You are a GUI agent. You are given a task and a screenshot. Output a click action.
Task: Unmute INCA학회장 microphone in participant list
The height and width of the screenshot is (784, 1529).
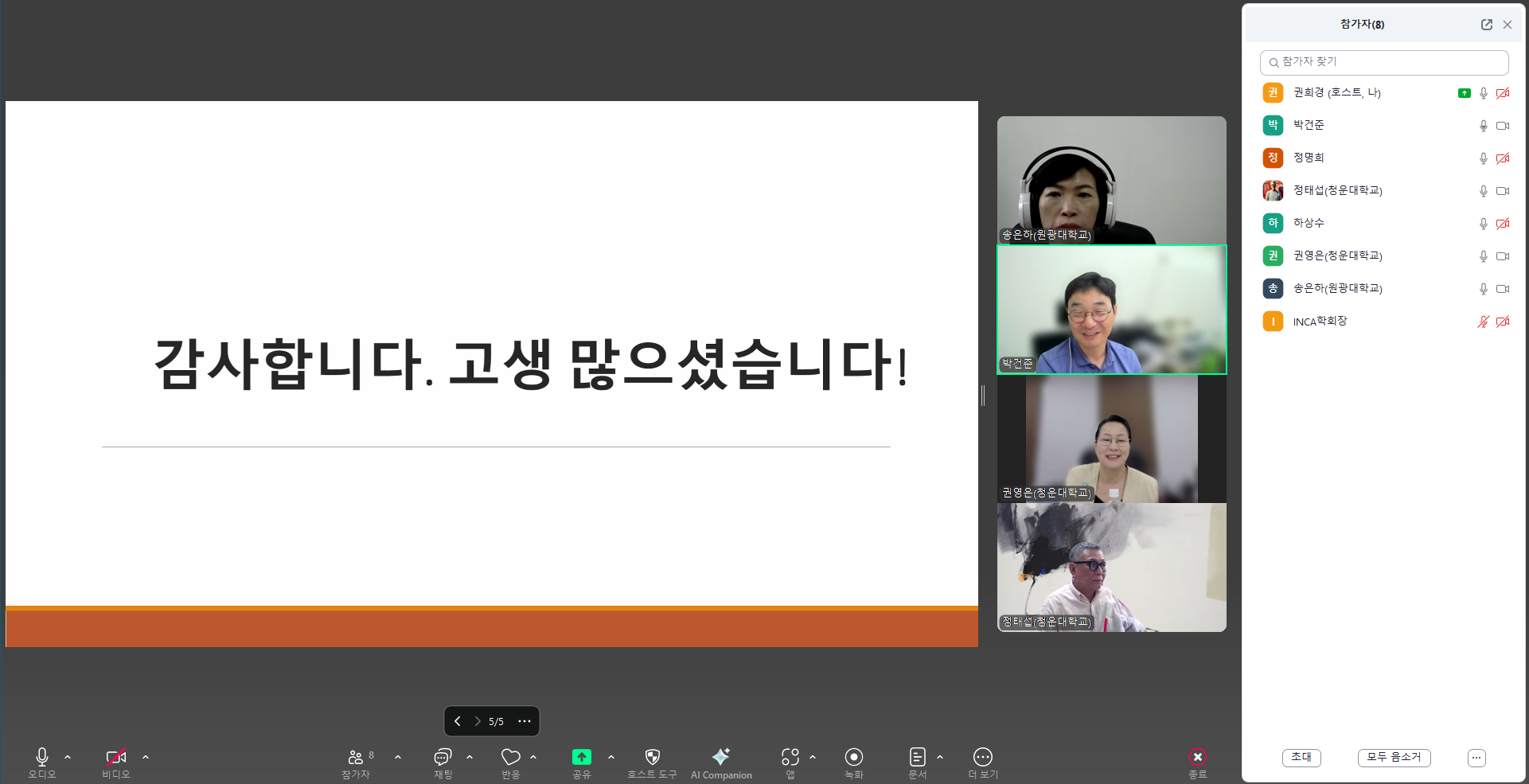coord(1483,322)
